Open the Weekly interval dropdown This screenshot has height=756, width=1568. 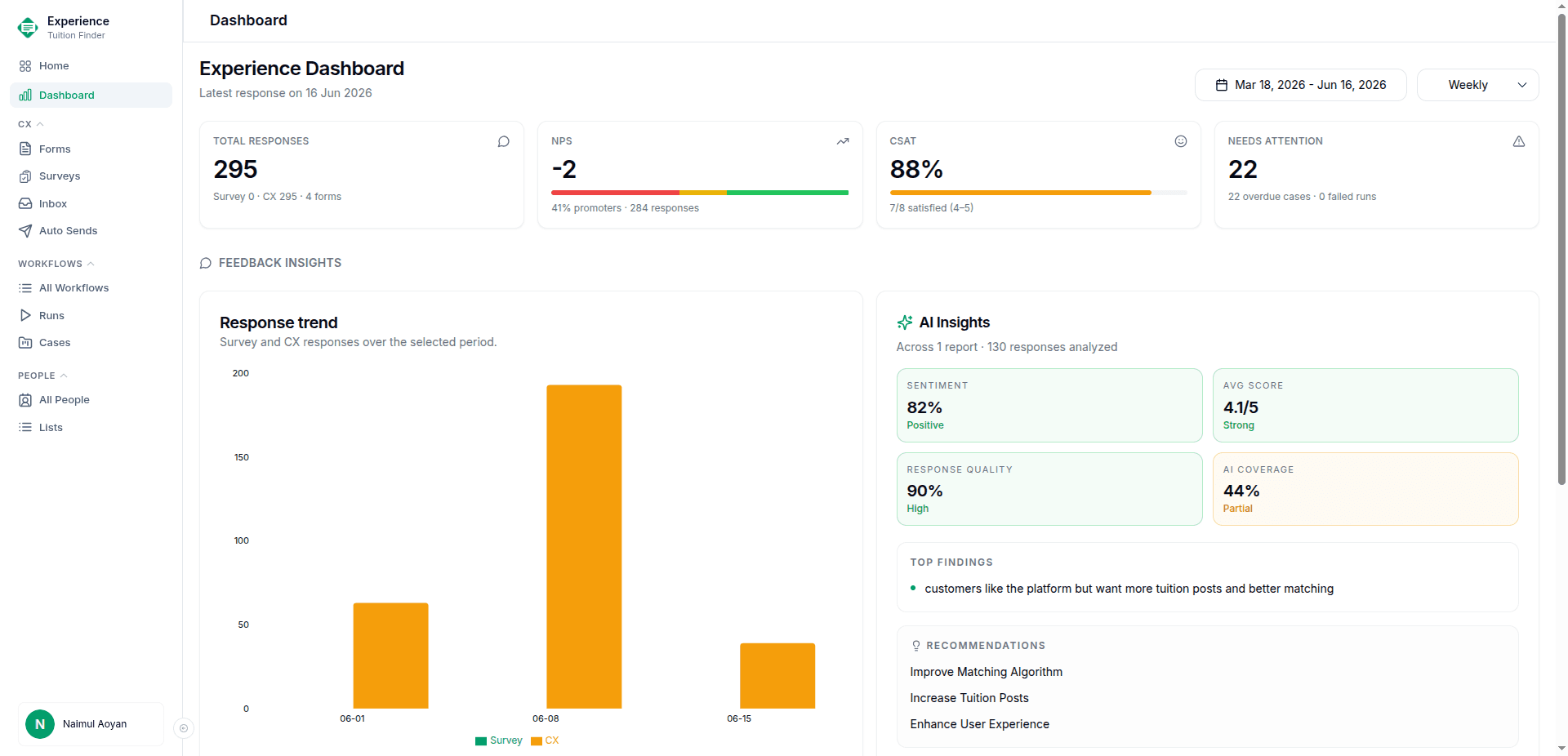(x=1477, y=85)
